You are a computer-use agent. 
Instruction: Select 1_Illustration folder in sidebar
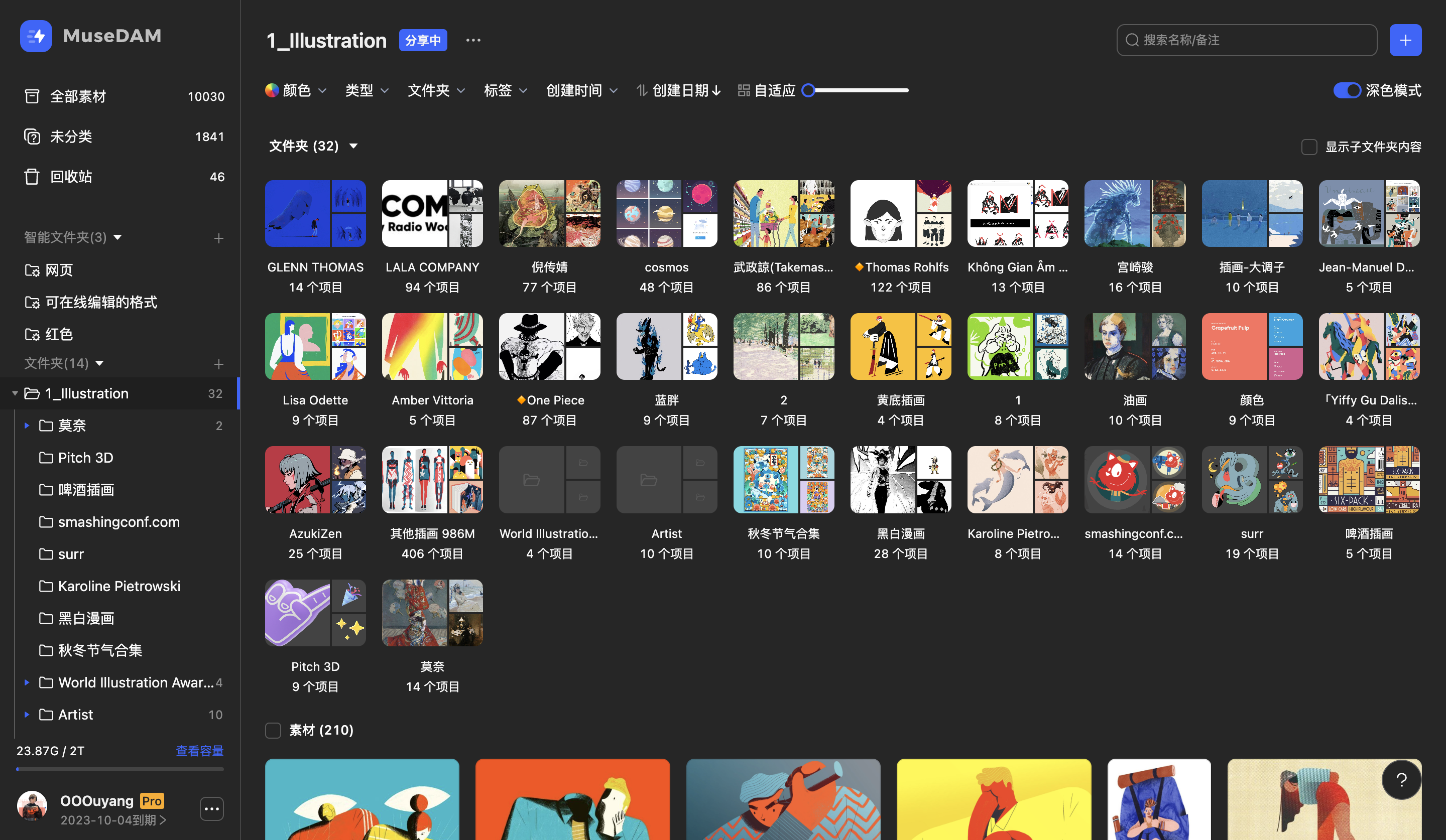click(120, 393)
